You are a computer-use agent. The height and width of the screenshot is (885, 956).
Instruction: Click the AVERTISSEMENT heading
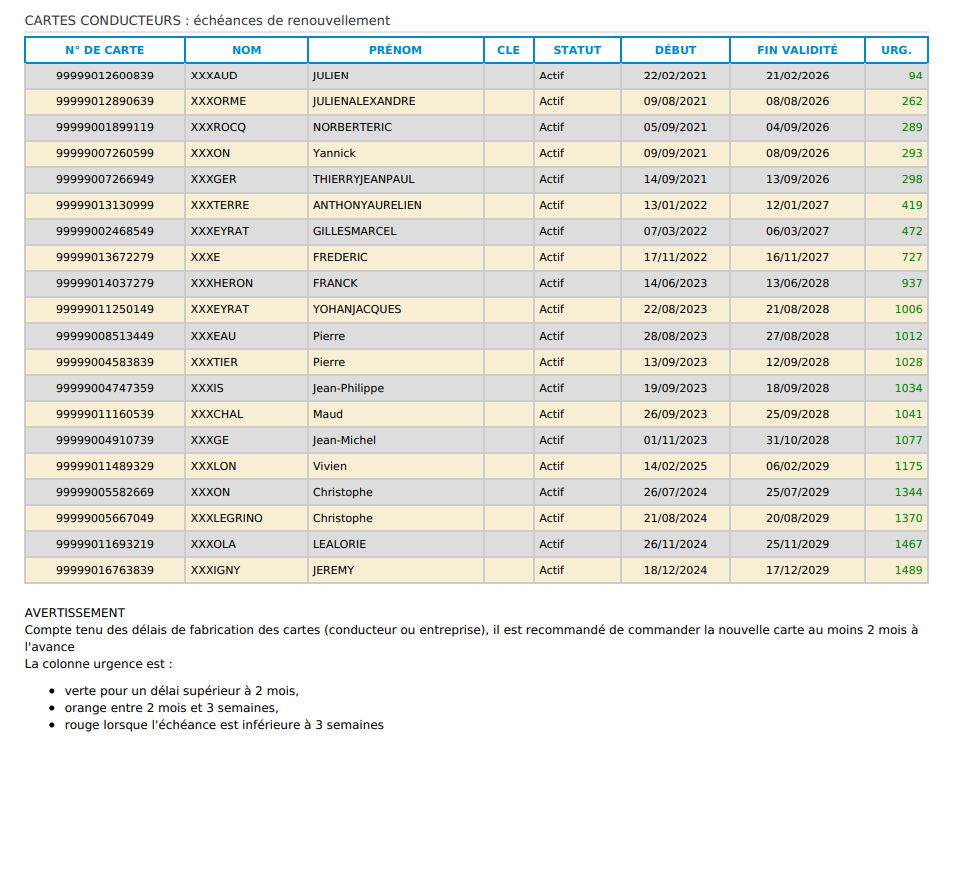click(x=74, y=613)
